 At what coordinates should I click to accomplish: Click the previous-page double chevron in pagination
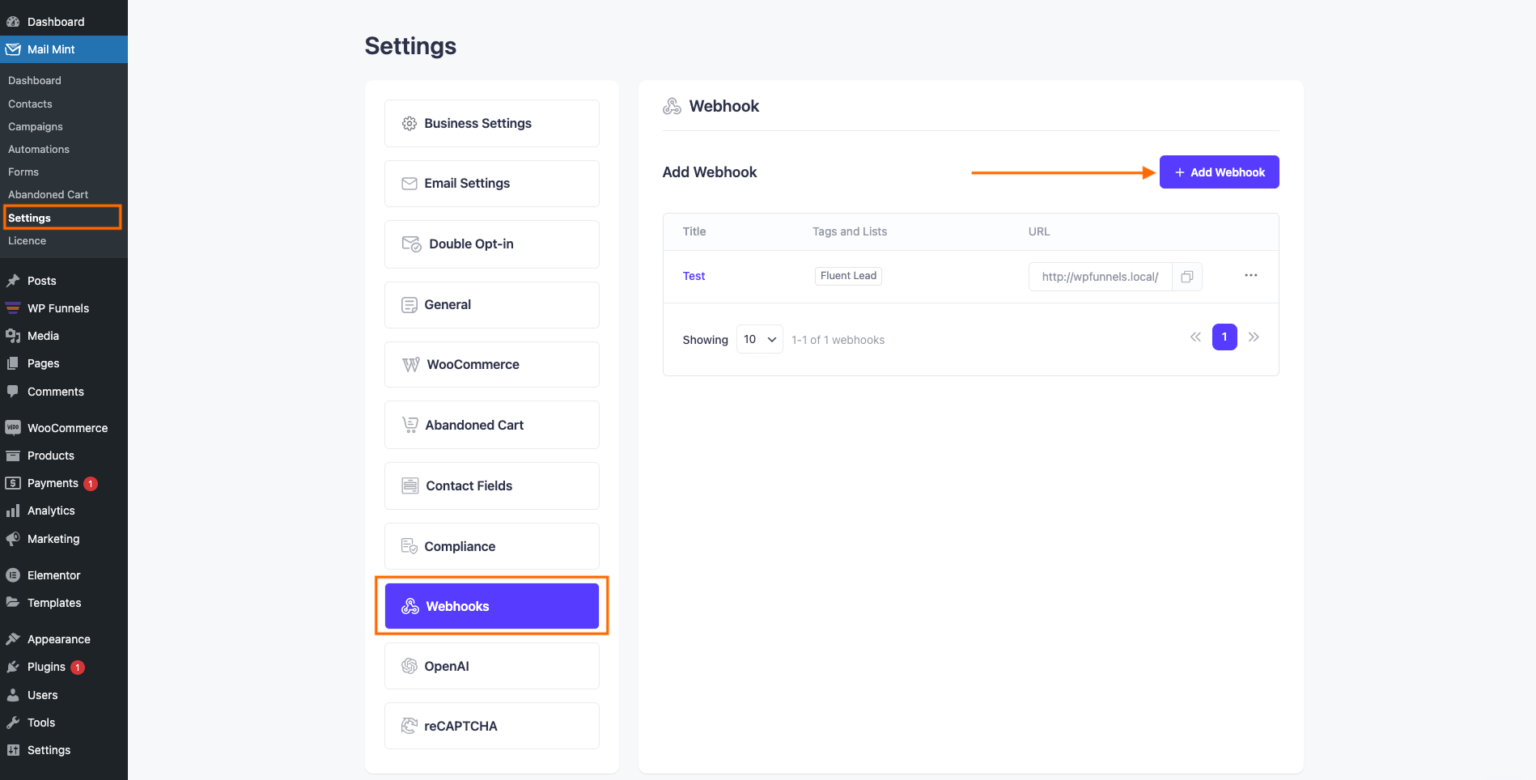pos(1195,337)
